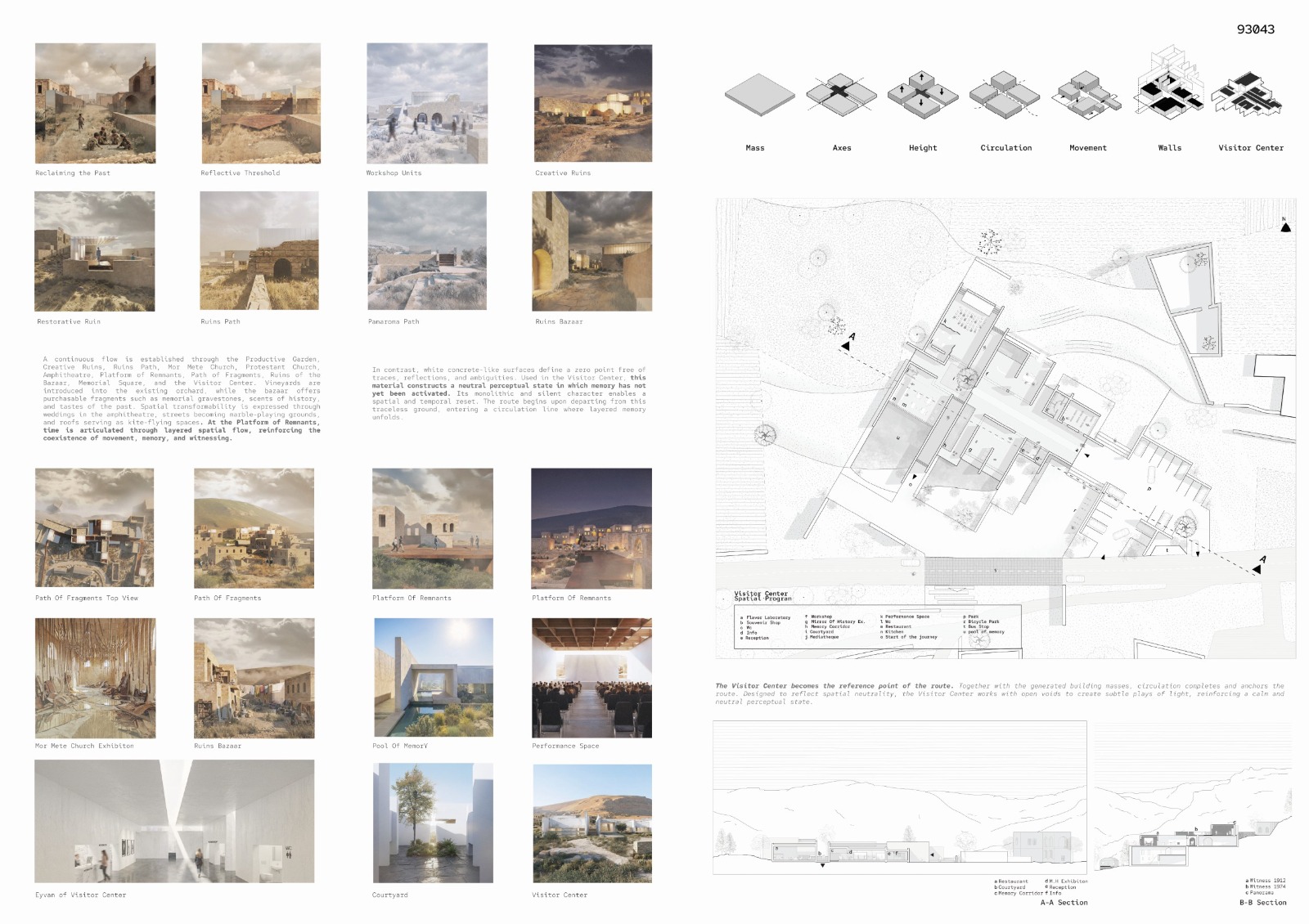Open the Reclaiming the Past image
Image resolution: width=1309 pixels, height=924 pixels.
click(95, 103)
